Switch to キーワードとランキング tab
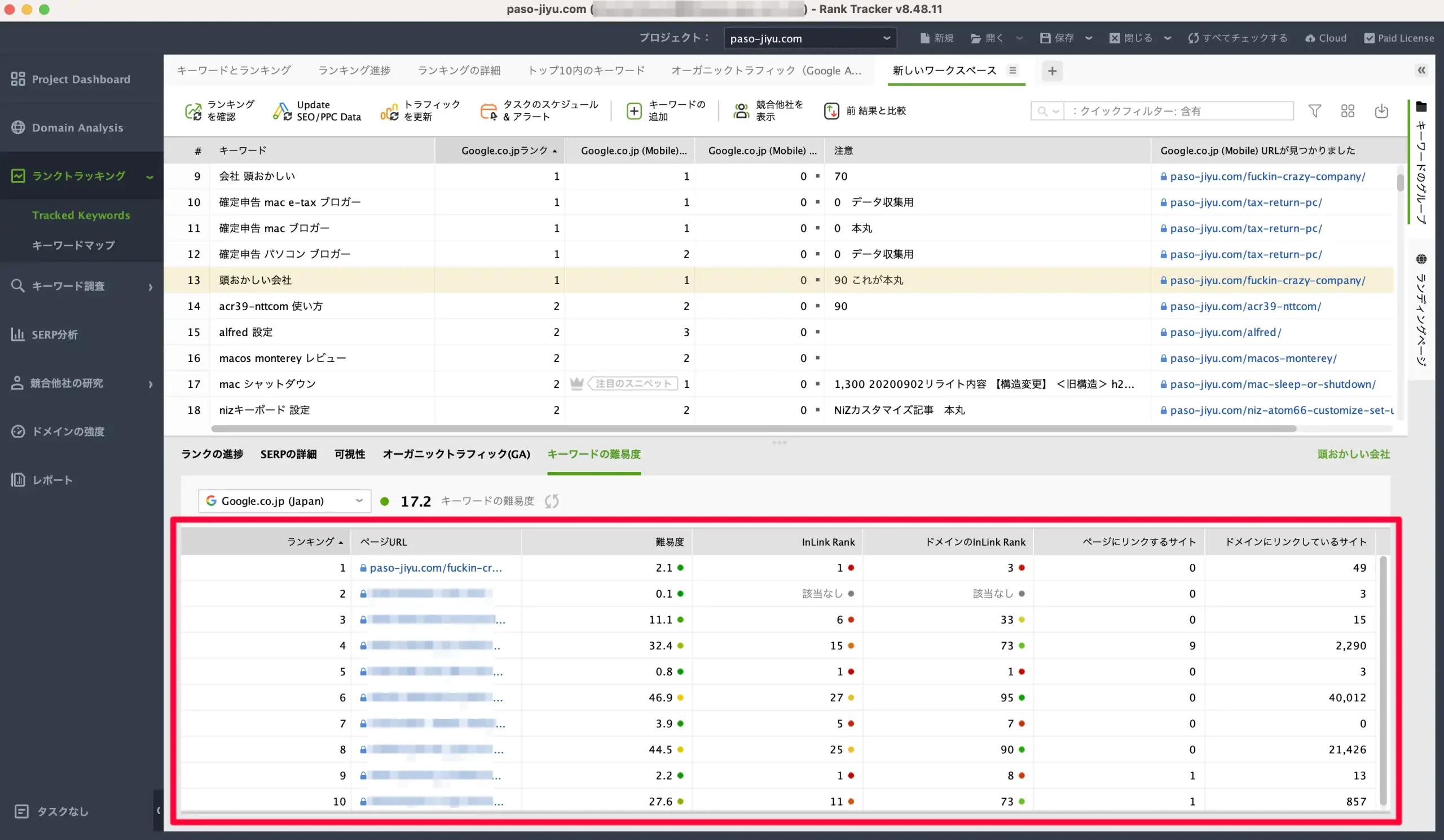 coord(234,70)
